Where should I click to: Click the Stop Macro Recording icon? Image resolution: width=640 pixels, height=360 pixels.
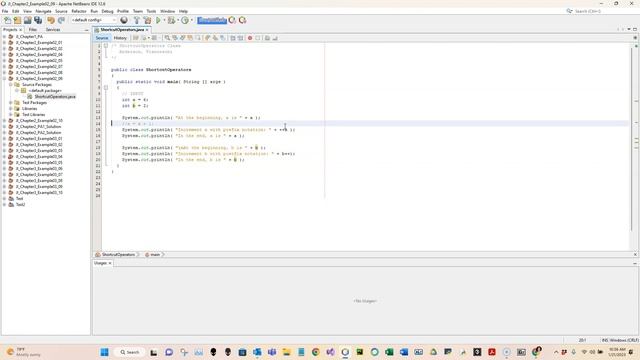(x=258, y=38)
